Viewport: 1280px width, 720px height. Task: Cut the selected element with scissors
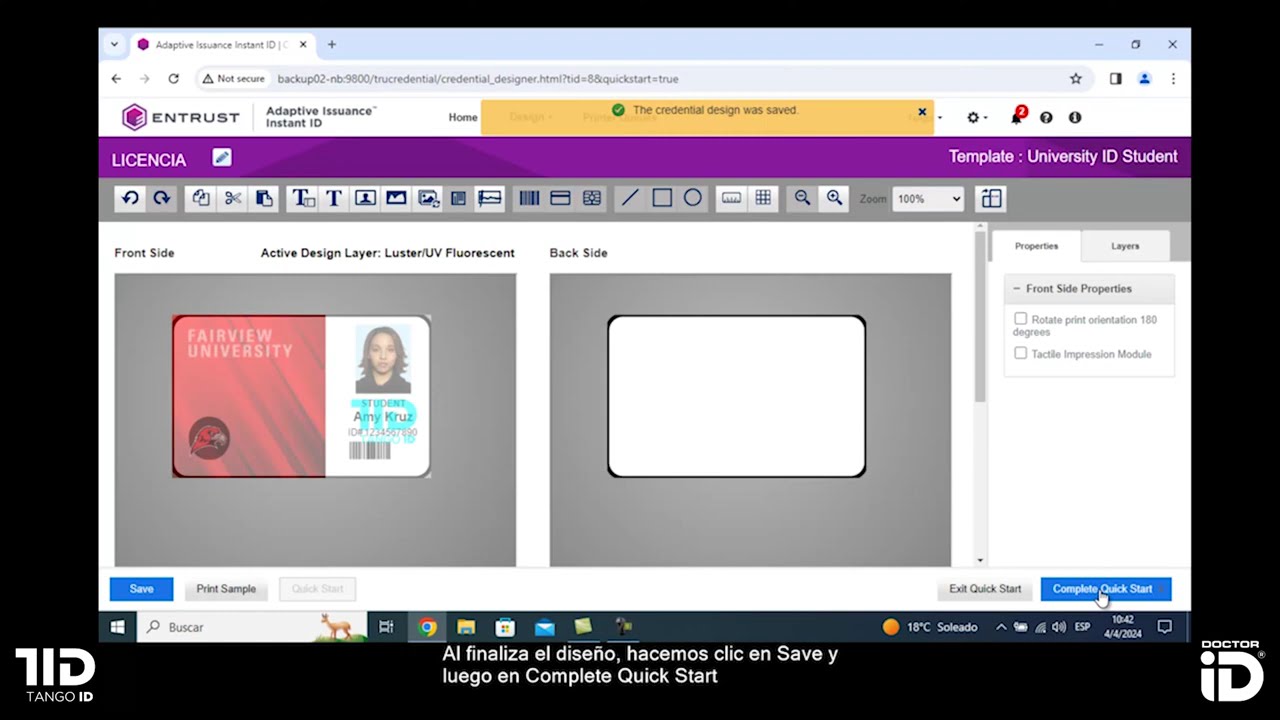(x=233, y=198)
